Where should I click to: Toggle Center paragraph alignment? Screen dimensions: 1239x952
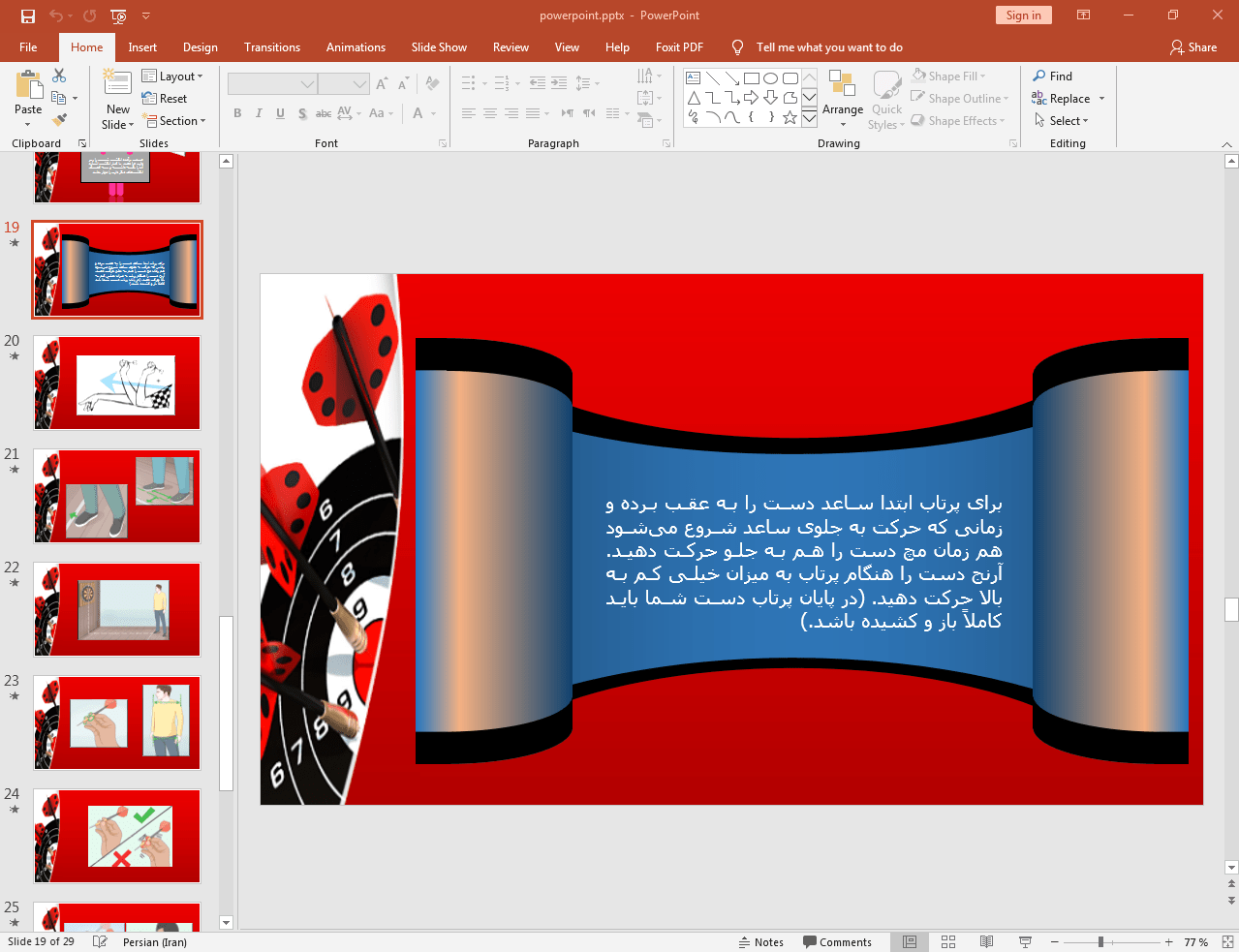489,113
